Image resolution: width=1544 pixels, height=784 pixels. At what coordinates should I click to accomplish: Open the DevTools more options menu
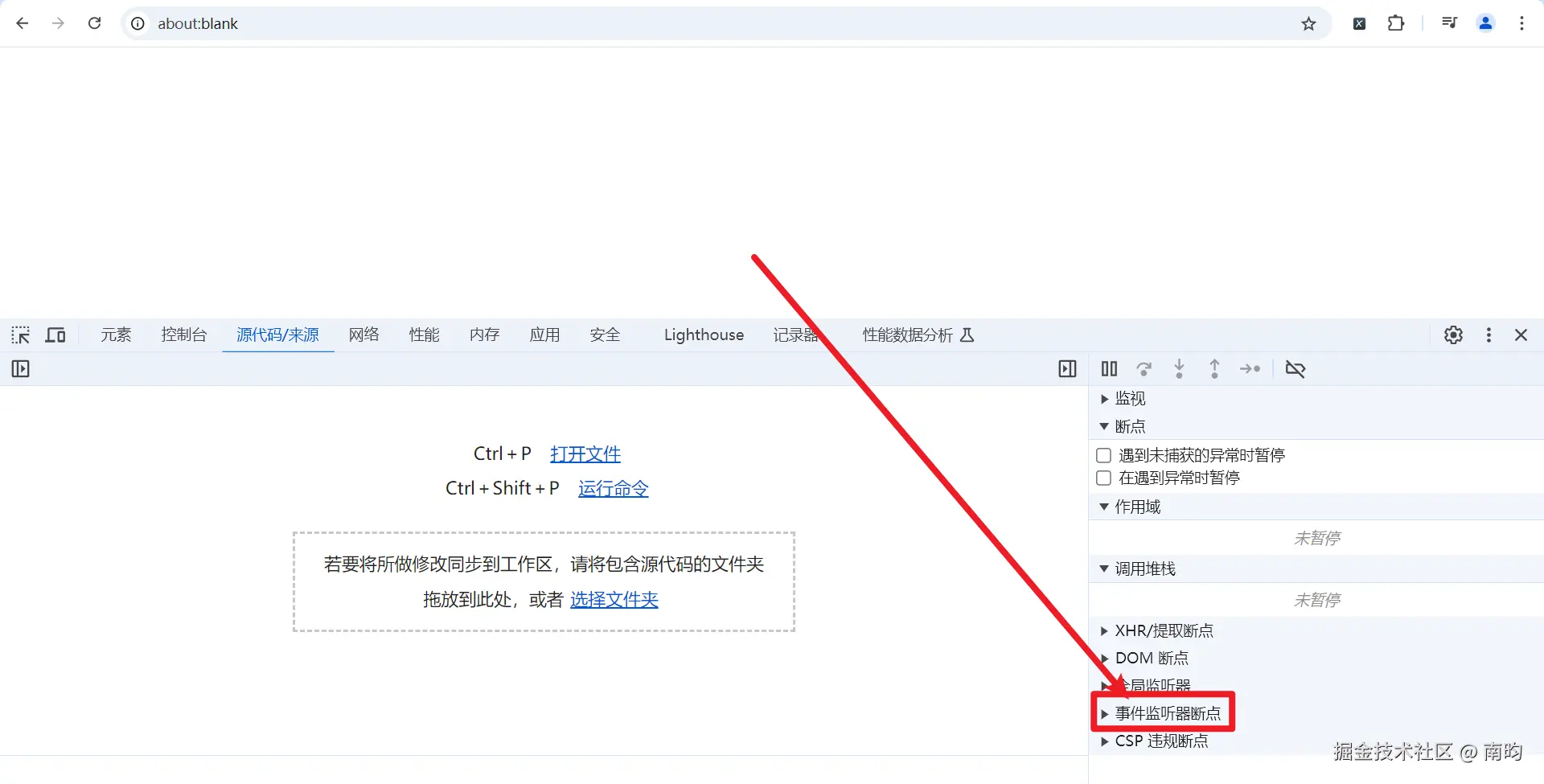1488,335
